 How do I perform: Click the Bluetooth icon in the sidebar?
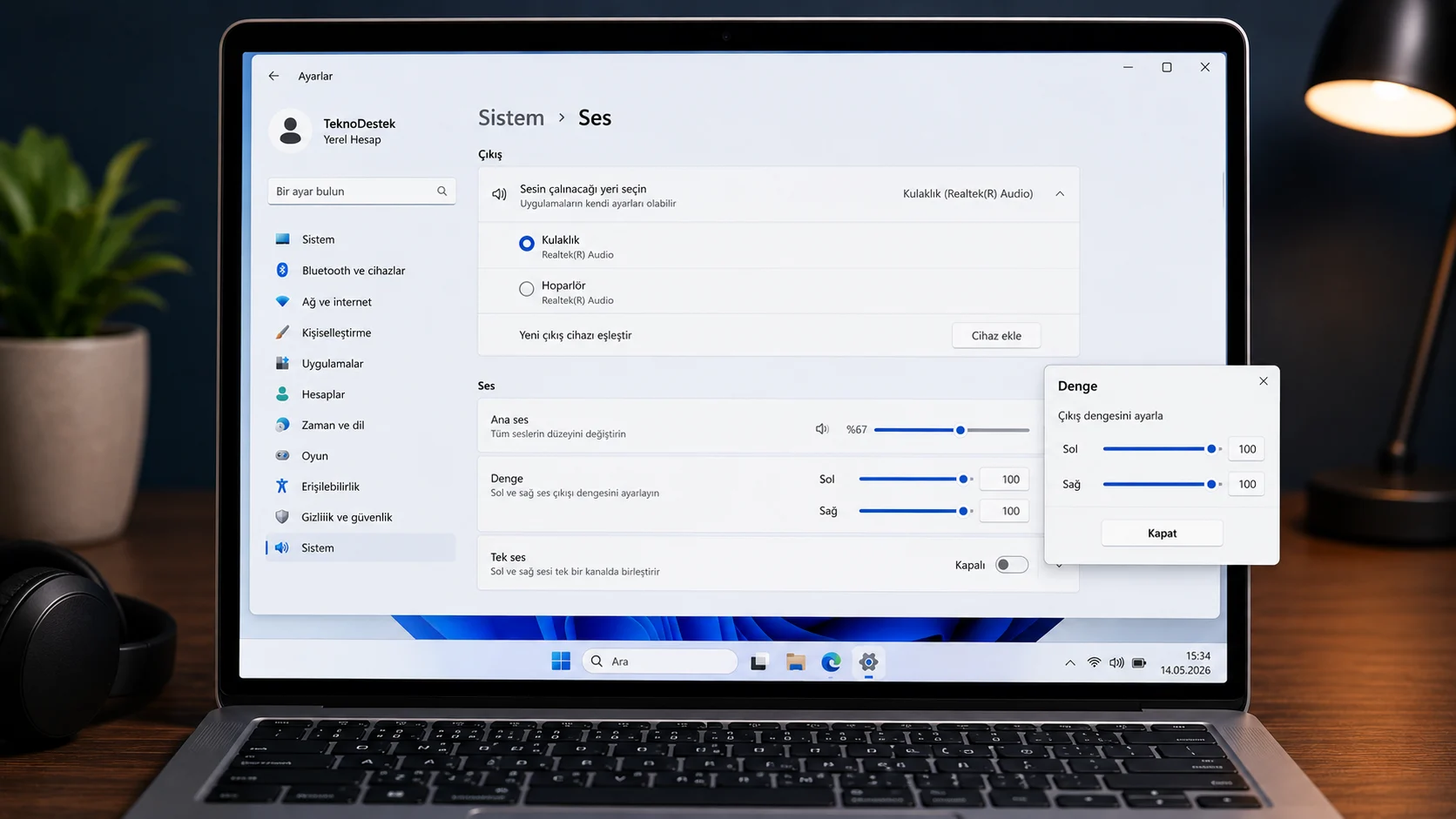click(x=282, y=271)
